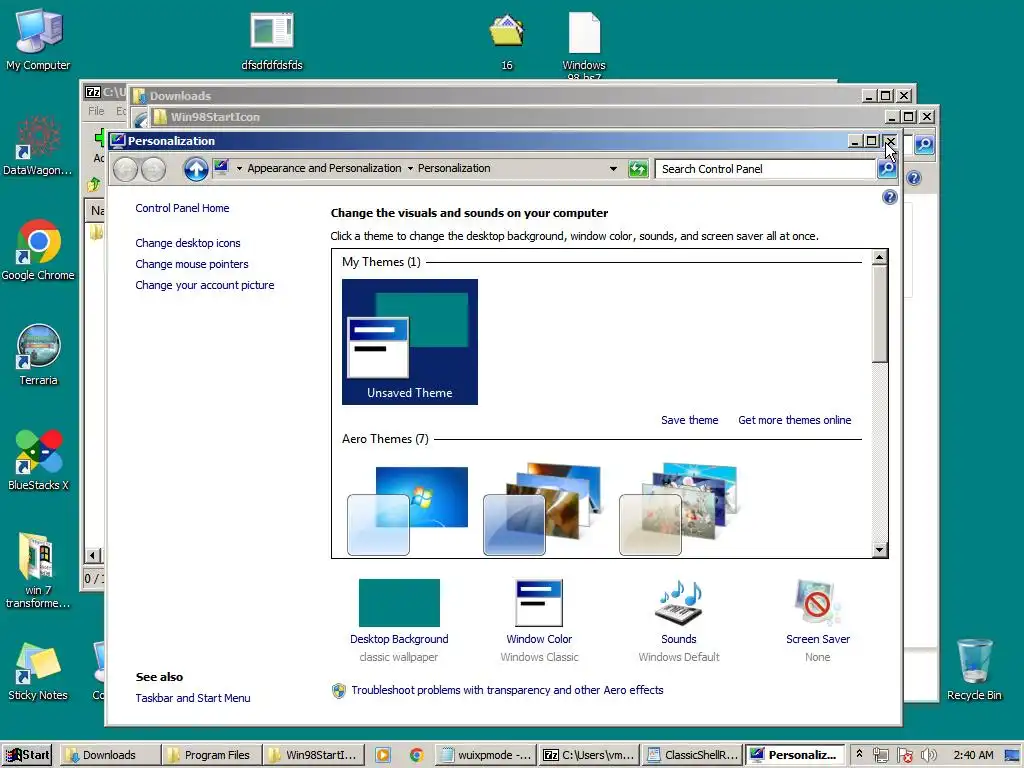Viewport: 1024px width, 768px height.
Task: Switch to Win98StartI... taskbar button
Action: click(x=313, y=755)
